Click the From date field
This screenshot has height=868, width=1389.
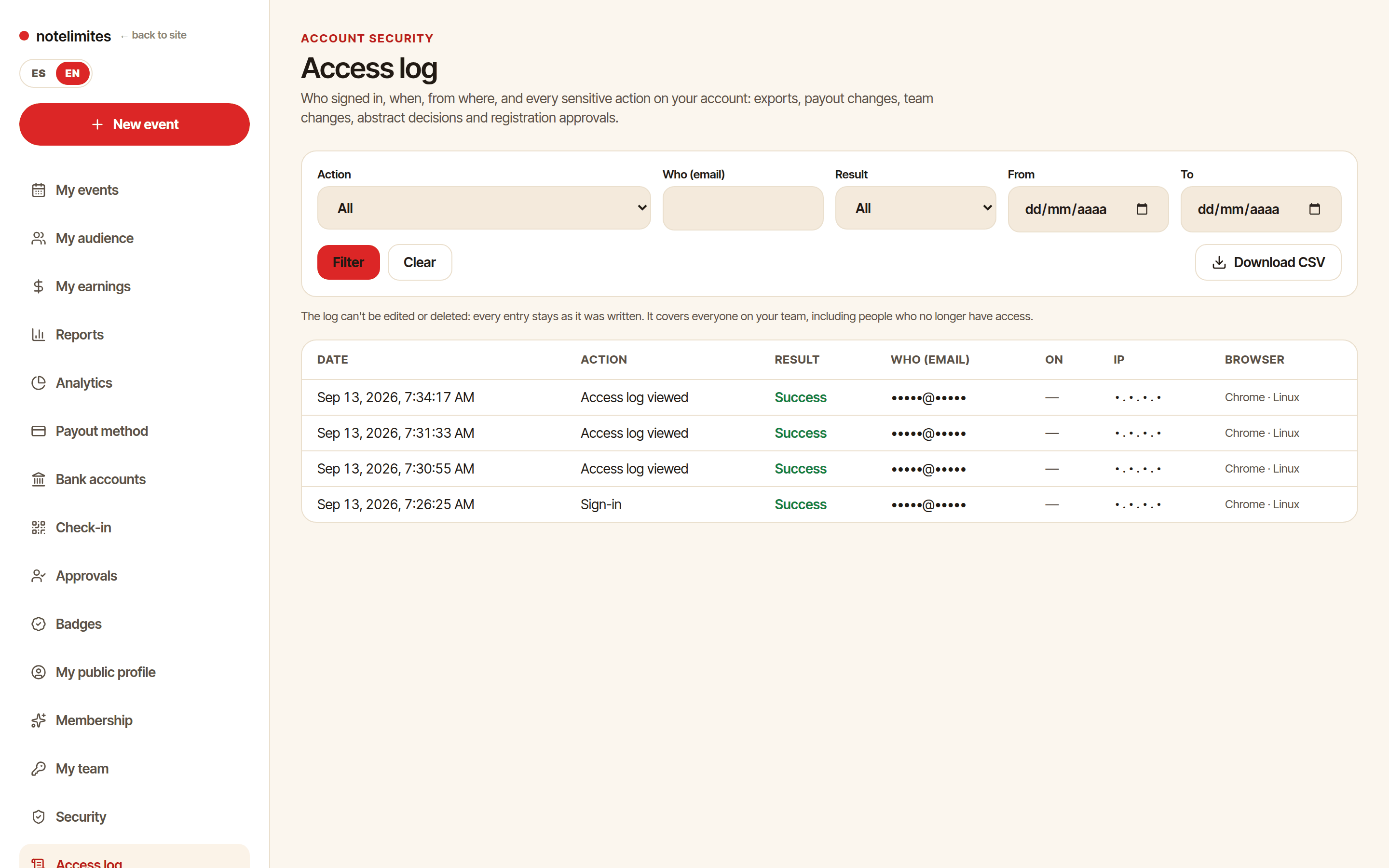coord(1088,209)
